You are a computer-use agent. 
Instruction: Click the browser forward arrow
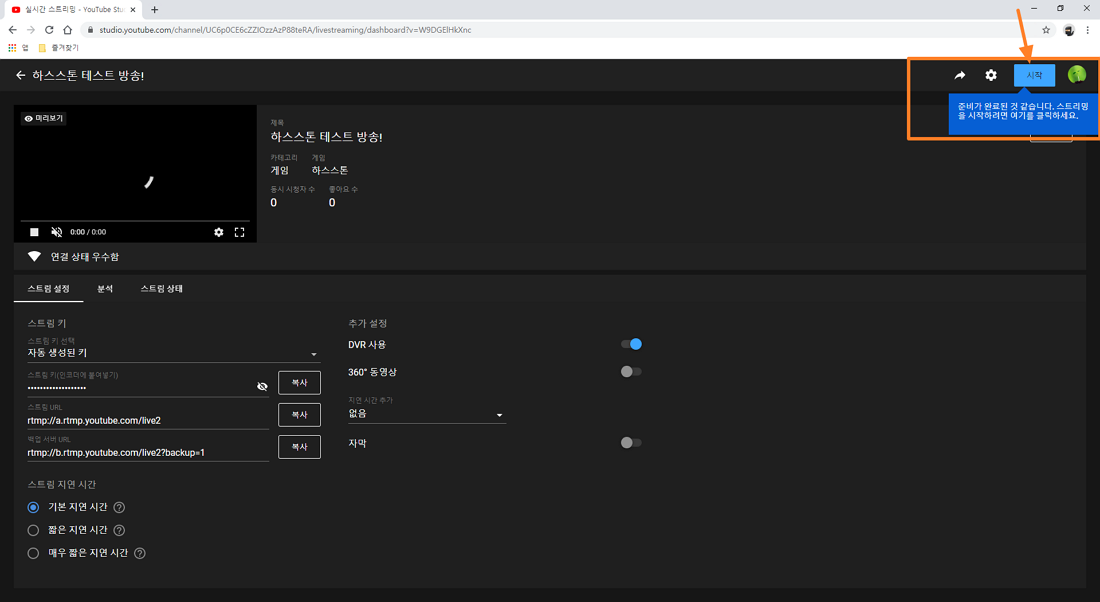30,29
